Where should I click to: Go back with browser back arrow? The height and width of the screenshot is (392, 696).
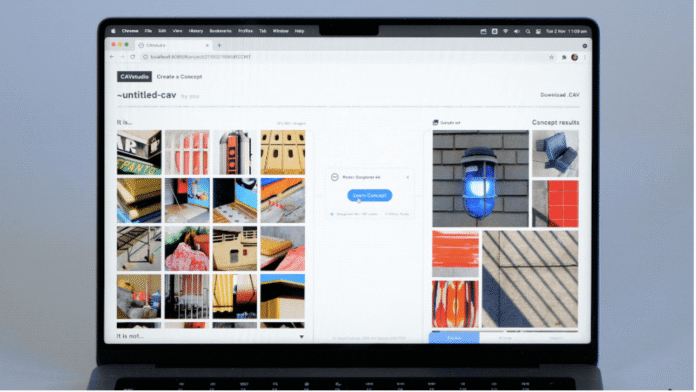point(112,57)
